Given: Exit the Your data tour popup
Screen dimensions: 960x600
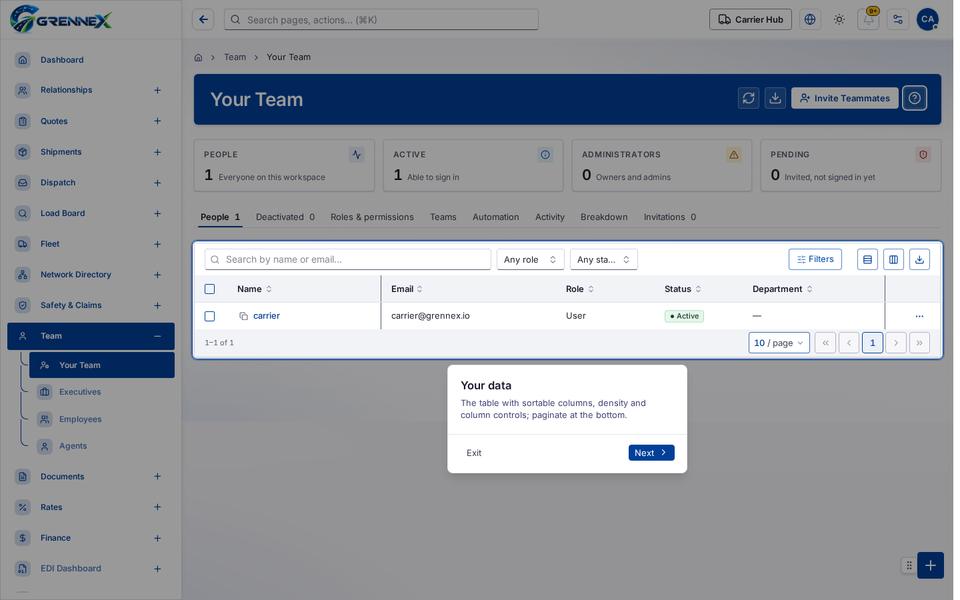Looking at the screenshot, I should click(x=474, y=453).
